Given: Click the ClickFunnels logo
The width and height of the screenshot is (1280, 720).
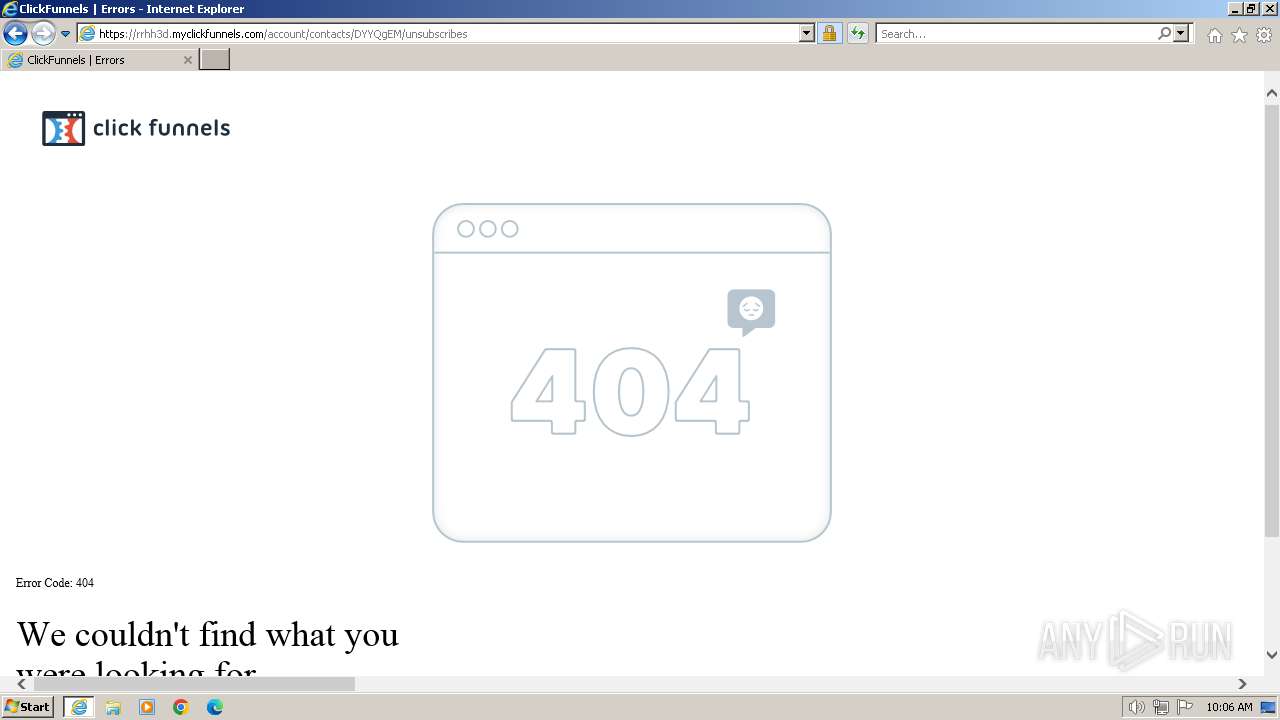Looking at the screenshot, I should tap(136, 128).
